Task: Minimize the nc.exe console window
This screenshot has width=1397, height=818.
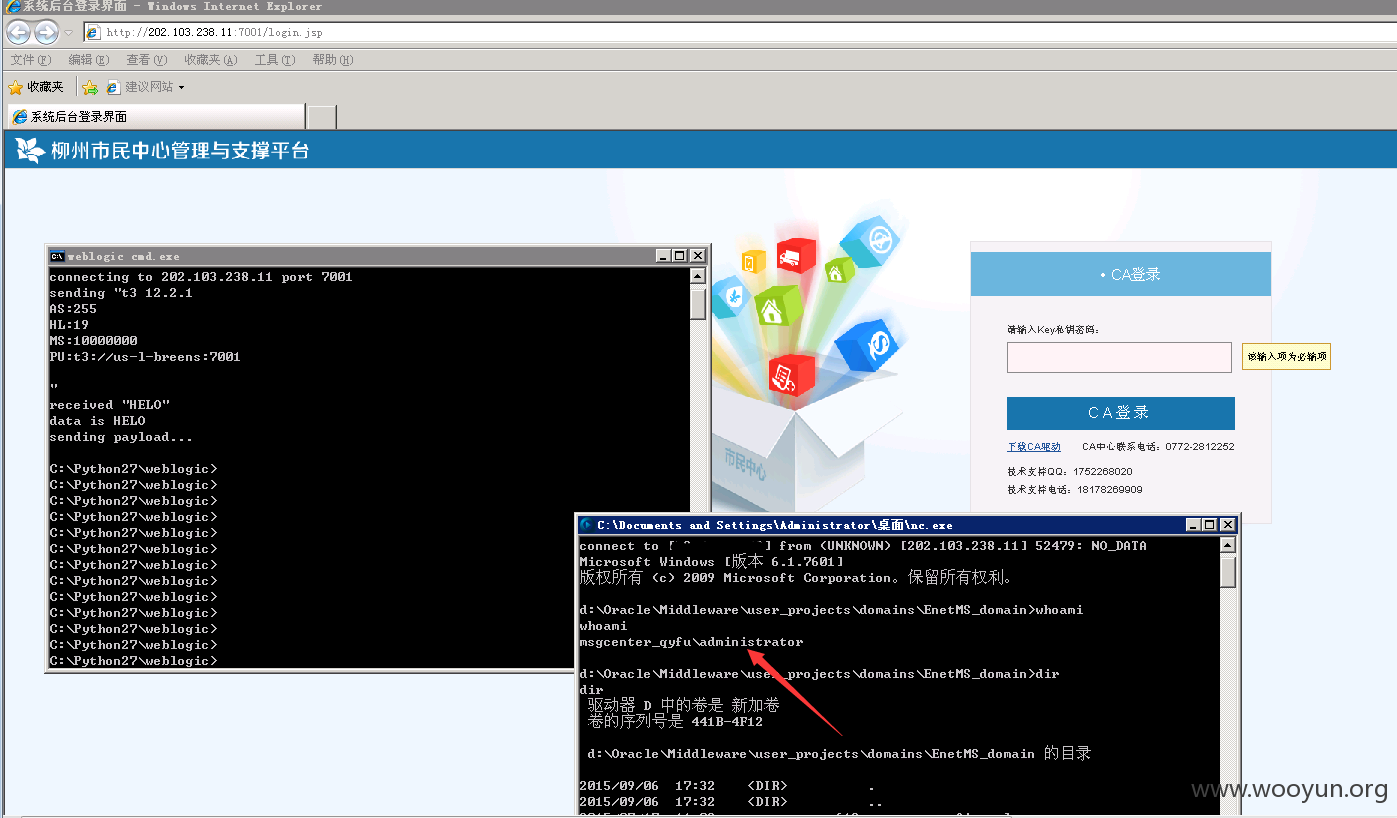Action: tap(1194, 524)
